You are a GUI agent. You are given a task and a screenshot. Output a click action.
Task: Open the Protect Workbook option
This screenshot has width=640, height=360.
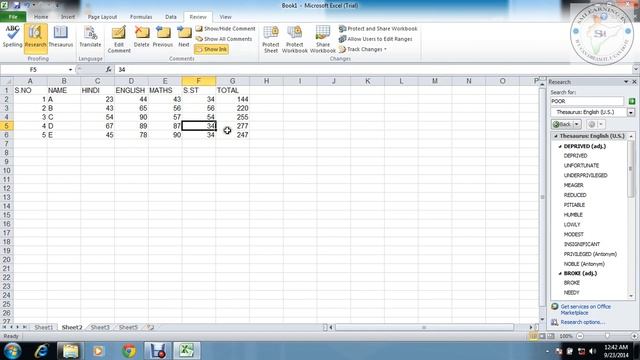pyautogui.click(x=294, y=39)
